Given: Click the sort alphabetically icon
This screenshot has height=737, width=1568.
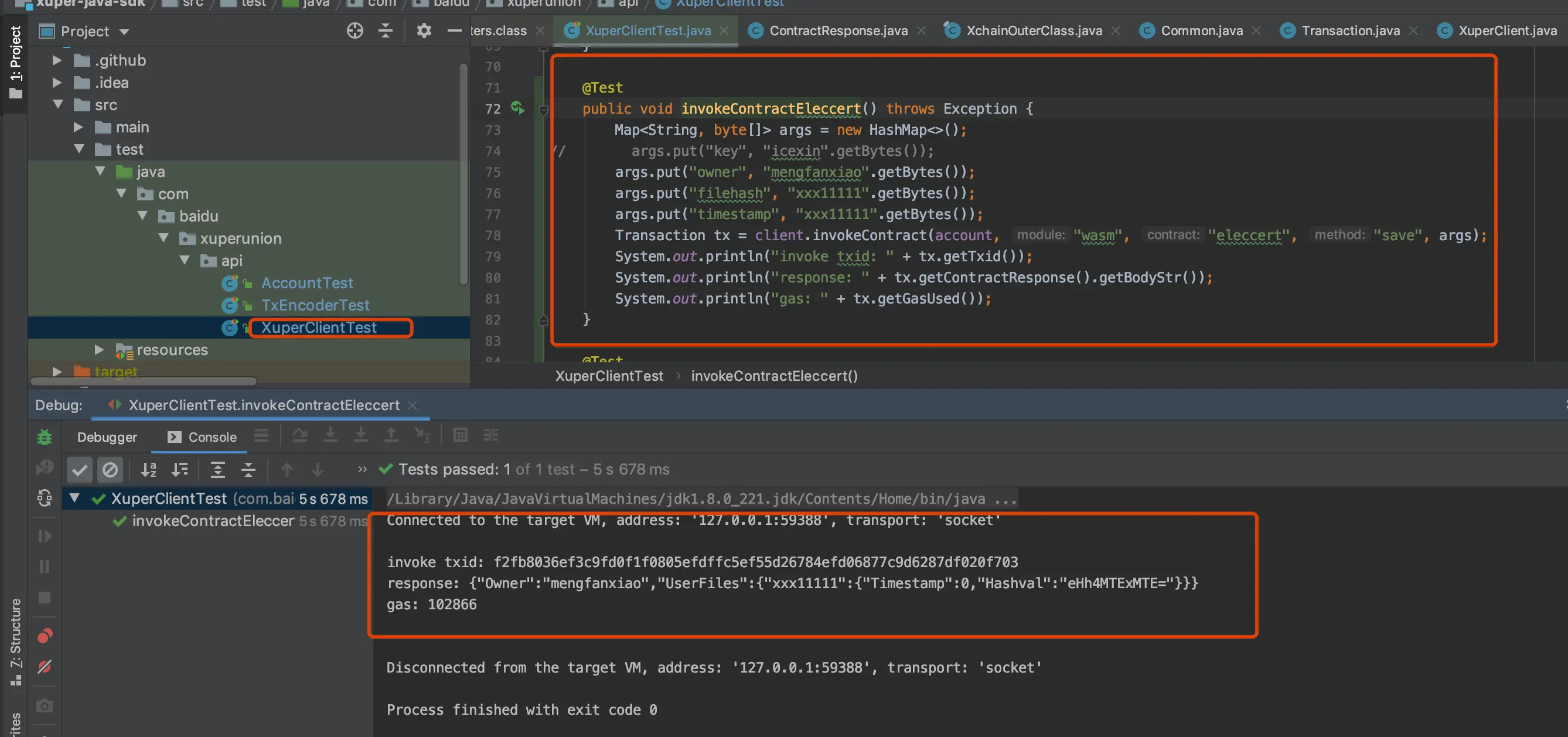Looking at the screenshot, I should pyautogui.click(x=148, y=469).
